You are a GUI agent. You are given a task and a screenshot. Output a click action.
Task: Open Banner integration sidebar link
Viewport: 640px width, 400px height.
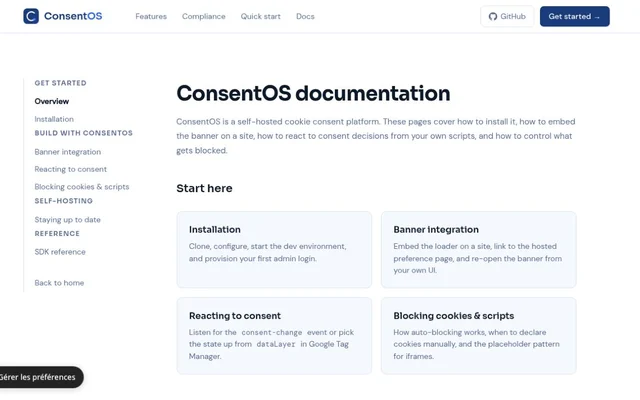tap(68, 152)
